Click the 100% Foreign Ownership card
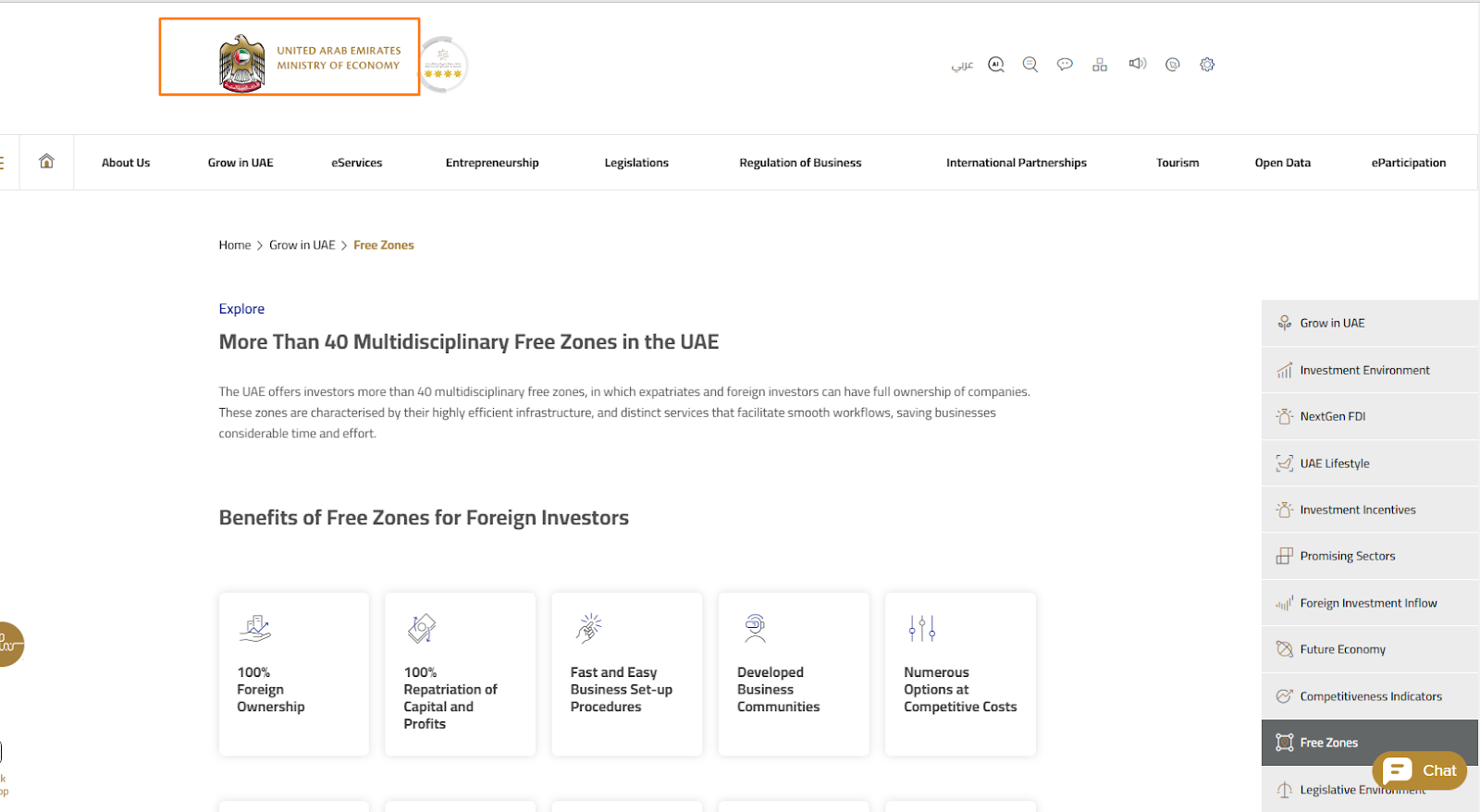This screenshot has height=812, width=1480. [x=294, y=674]
